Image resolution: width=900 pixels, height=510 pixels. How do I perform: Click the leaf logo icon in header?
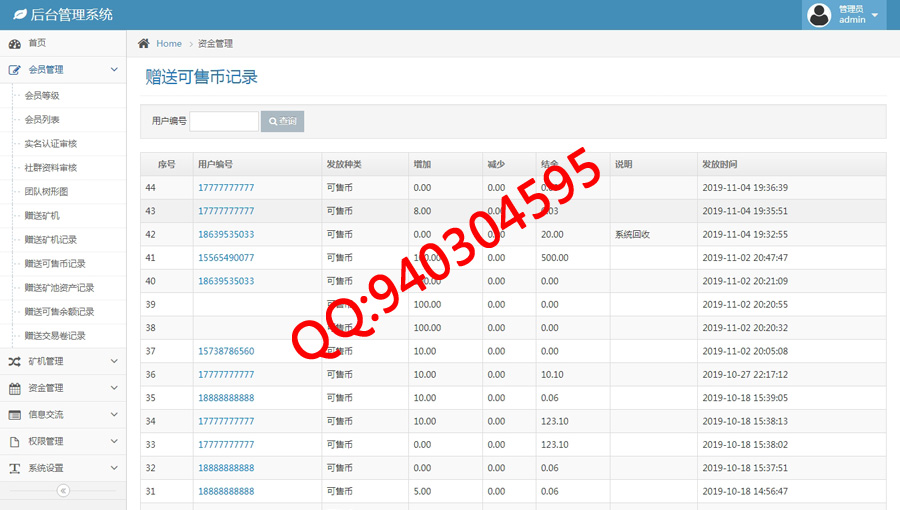pos(19,15)
